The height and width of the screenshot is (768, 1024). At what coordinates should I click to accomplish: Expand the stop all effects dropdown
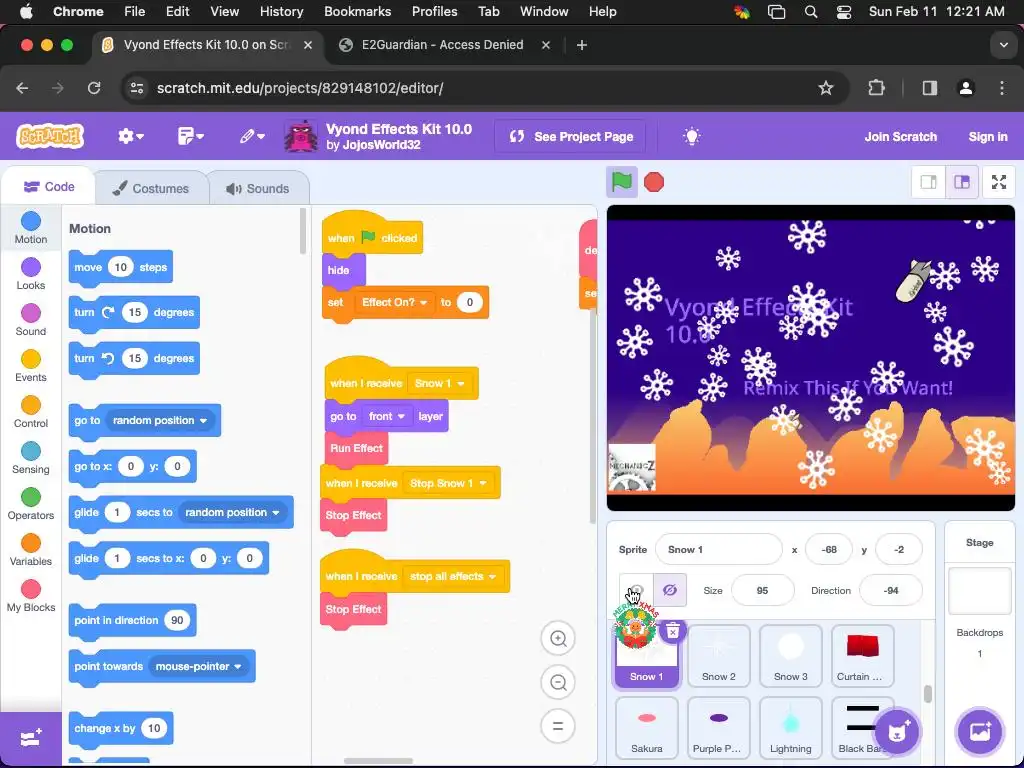pyautogui.click(x=453, y=577)
